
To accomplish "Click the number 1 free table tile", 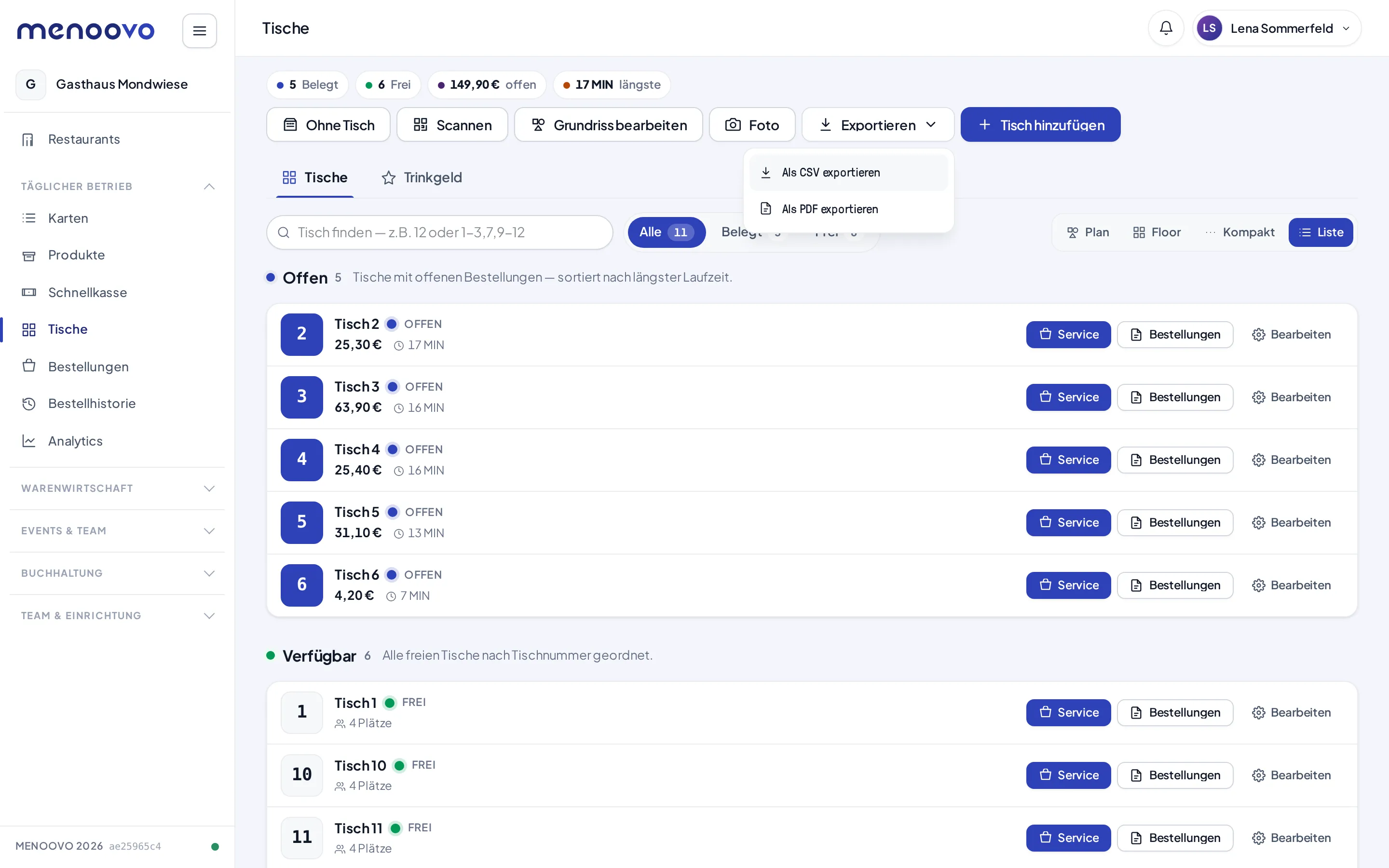I will (302, 712).
